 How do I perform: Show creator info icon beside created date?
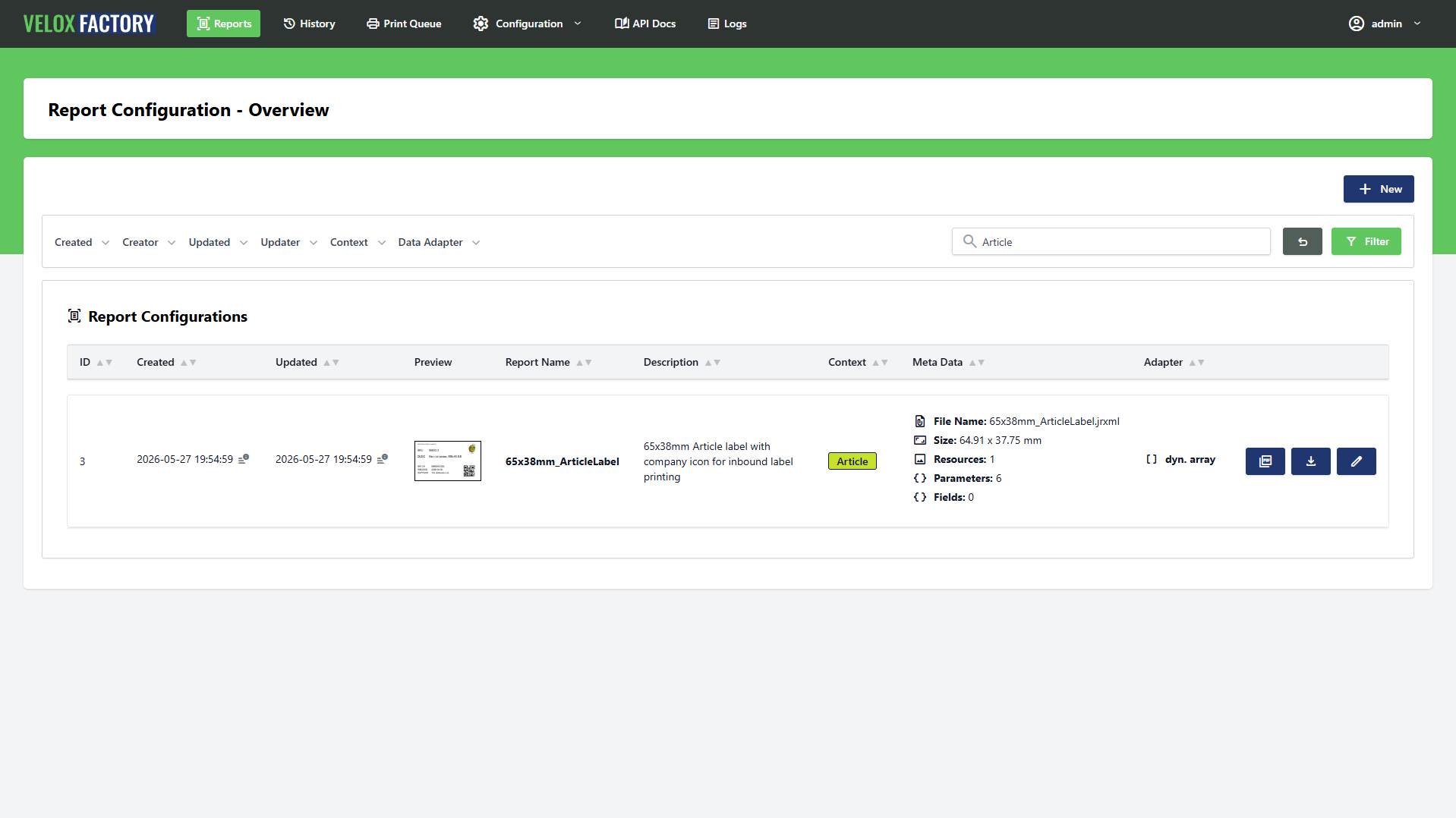point(244,459)
